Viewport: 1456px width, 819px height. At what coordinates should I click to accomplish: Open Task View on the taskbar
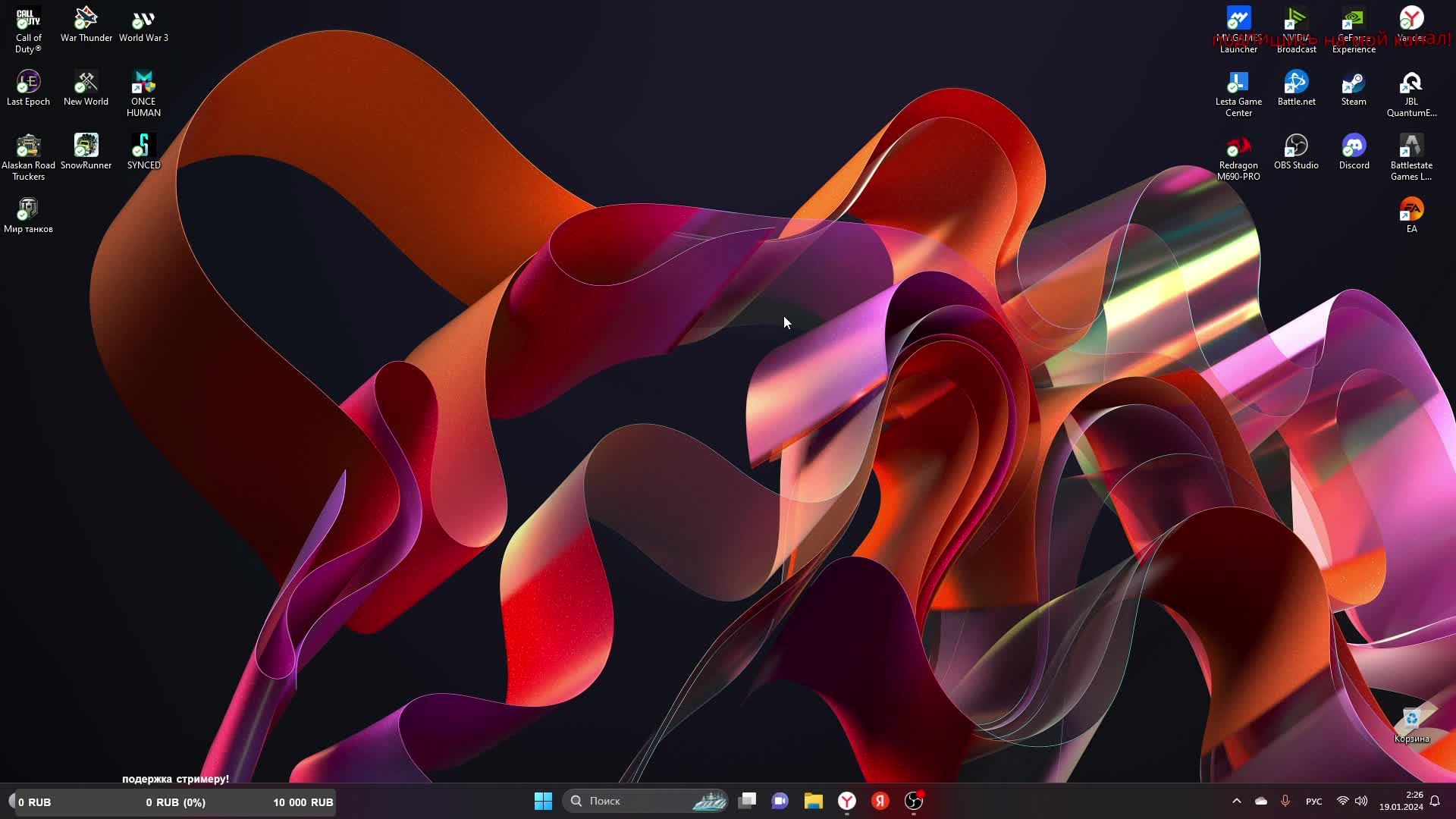[747, 801]
